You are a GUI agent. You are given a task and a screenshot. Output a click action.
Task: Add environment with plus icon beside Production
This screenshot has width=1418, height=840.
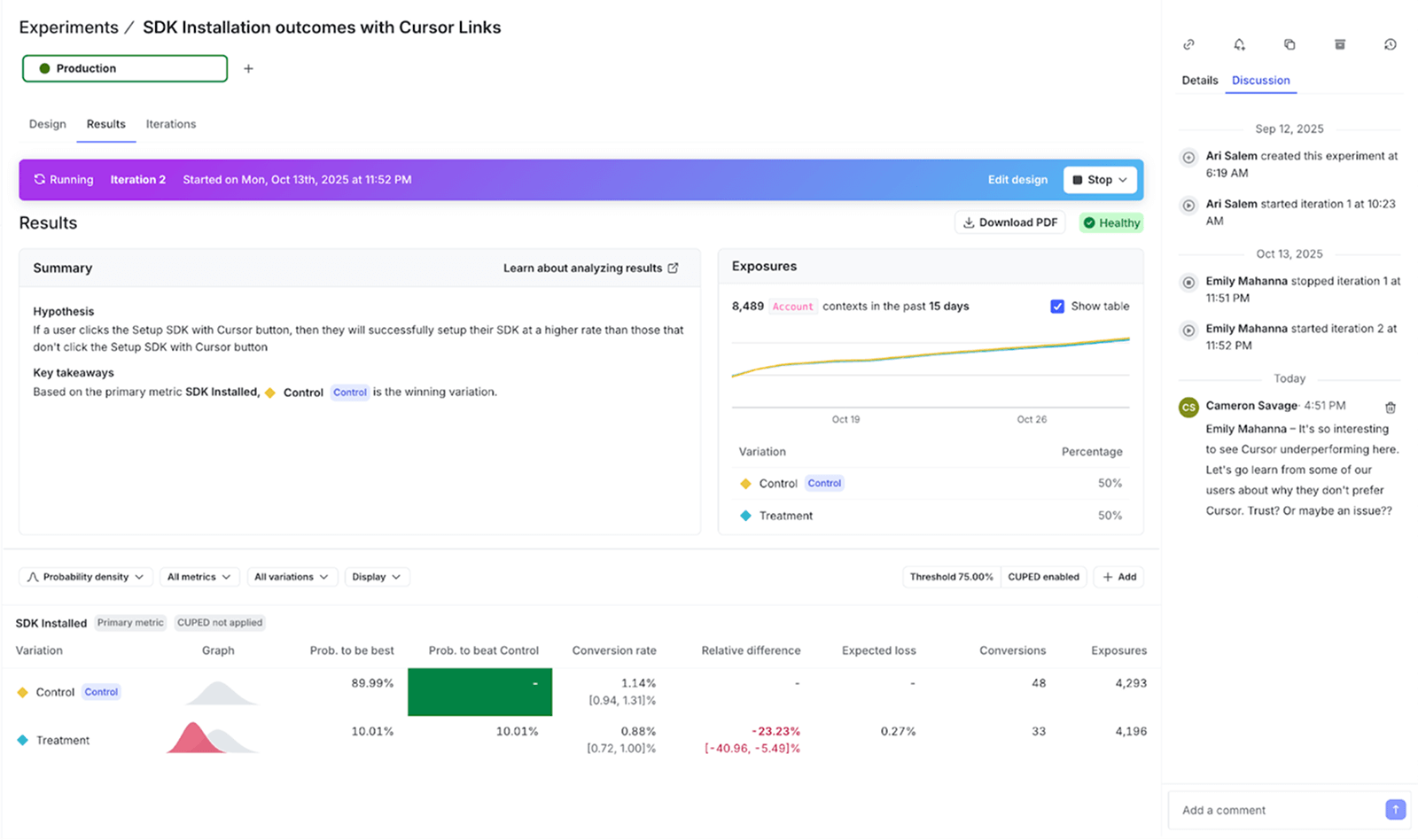pos(248,68)
